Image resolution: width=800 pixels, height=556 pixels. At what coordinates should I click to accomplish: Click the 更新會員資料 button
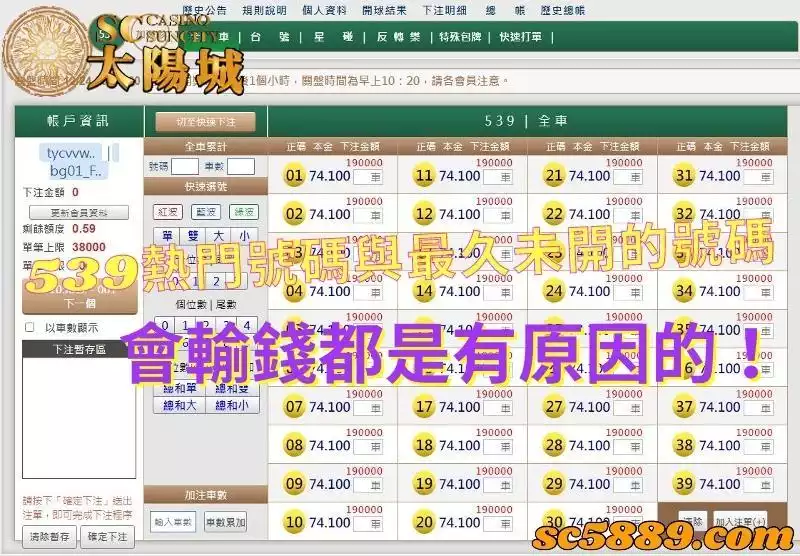79,212
